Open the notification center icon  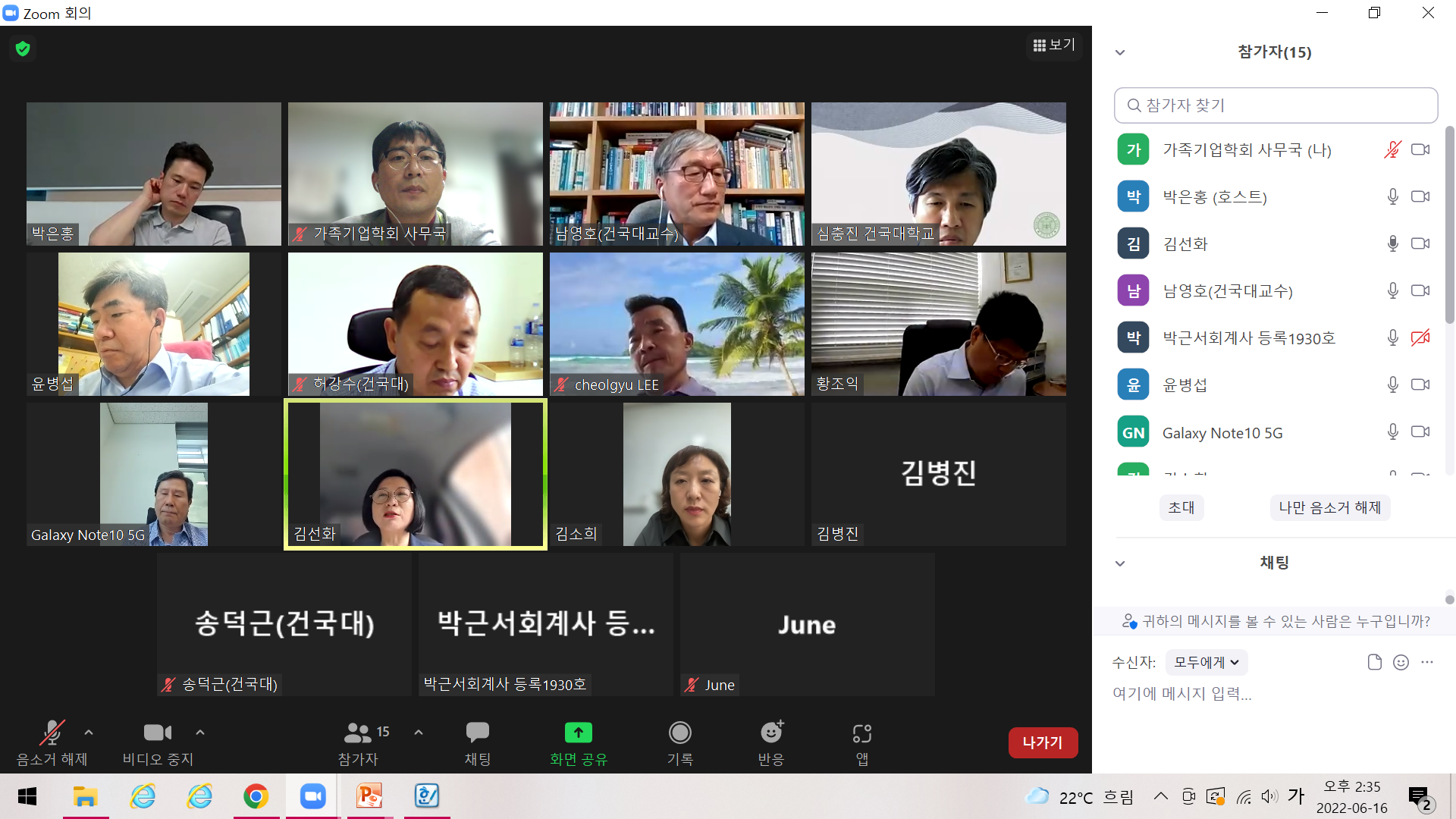1420,798
